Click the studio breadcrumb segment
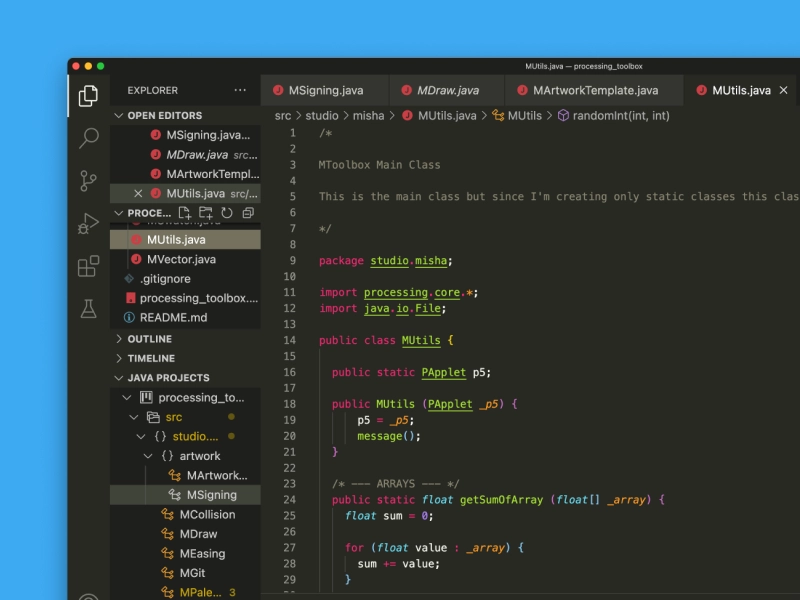The width and height of the screenshot is (800, 600). [x=321, y=116]
